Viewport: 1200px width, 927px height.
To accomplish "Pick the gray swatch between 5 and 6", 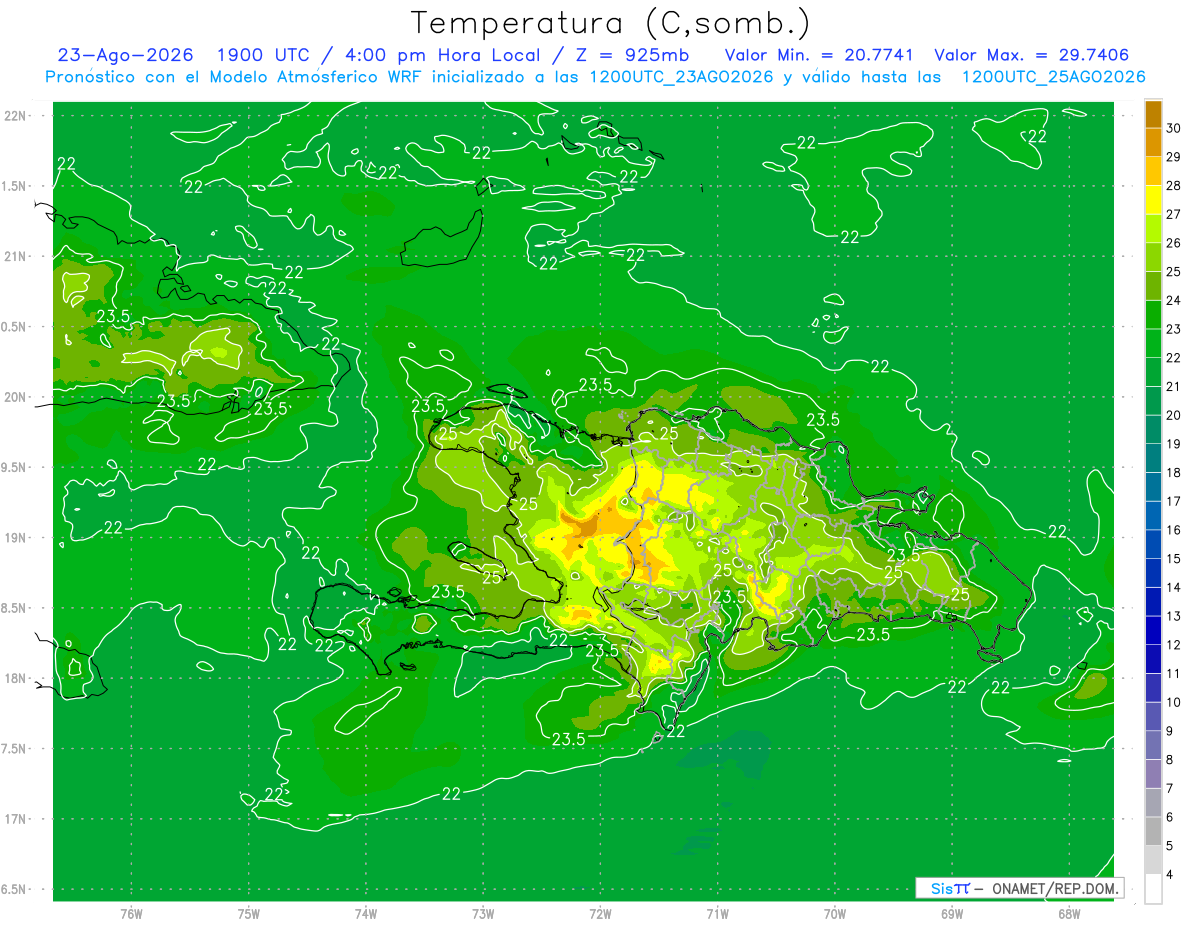I will [x=1153, y=831].
